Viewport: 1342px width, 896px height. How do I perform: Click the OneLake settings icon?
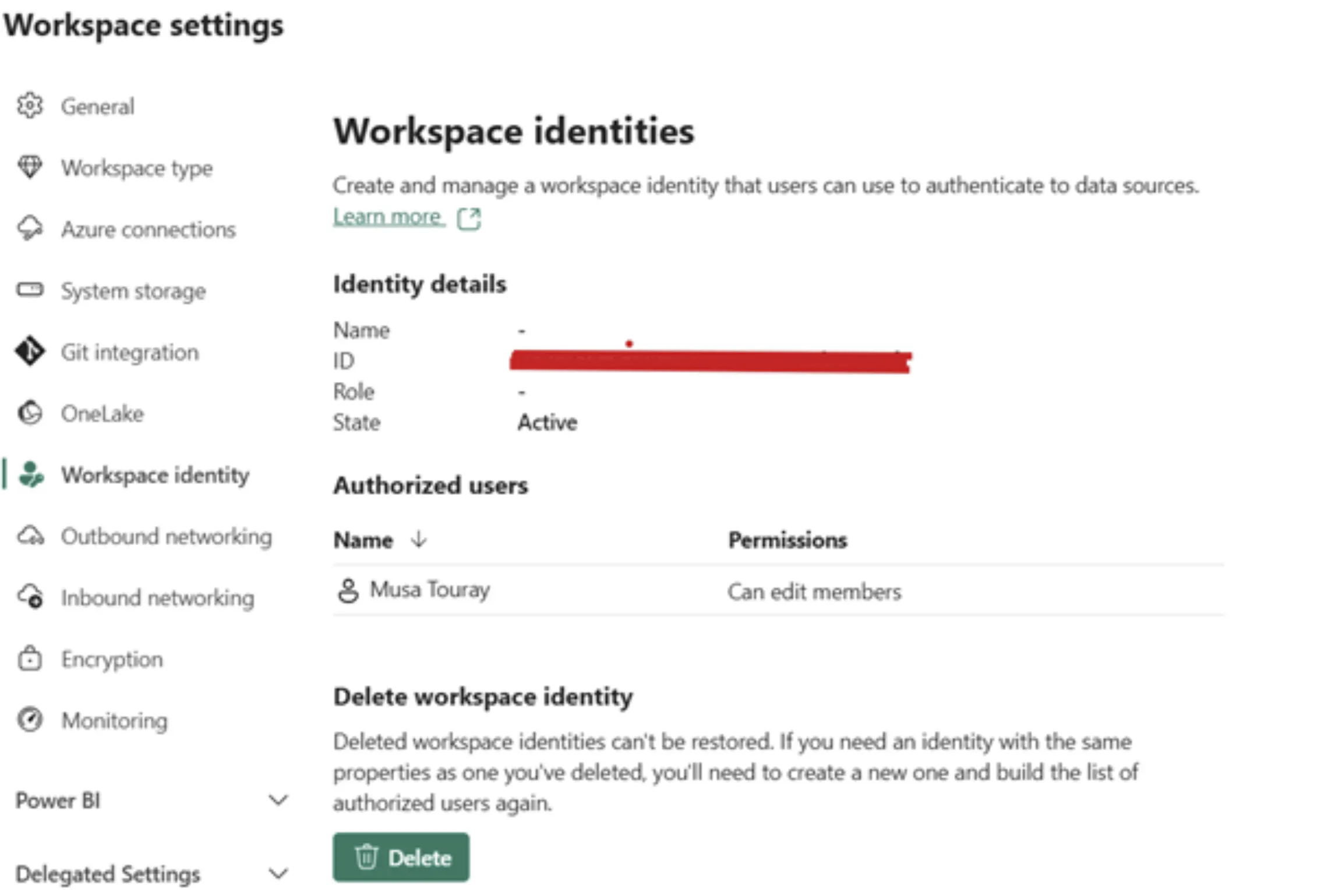30,413
